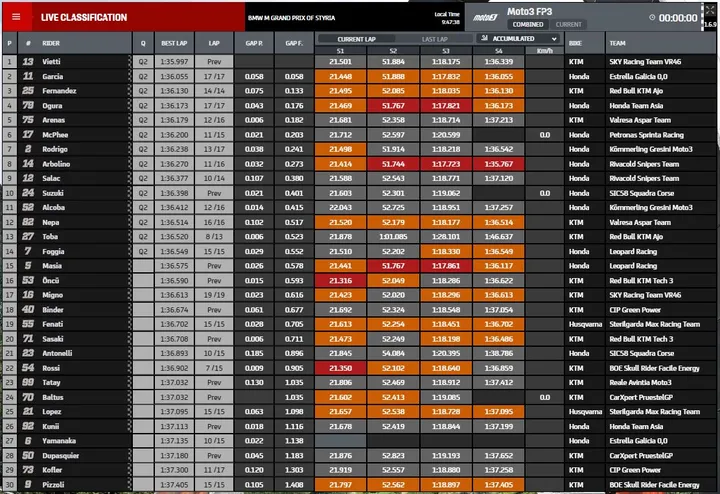
Task: Switch to the COMBINED classification tab
Action: [528, 24]
